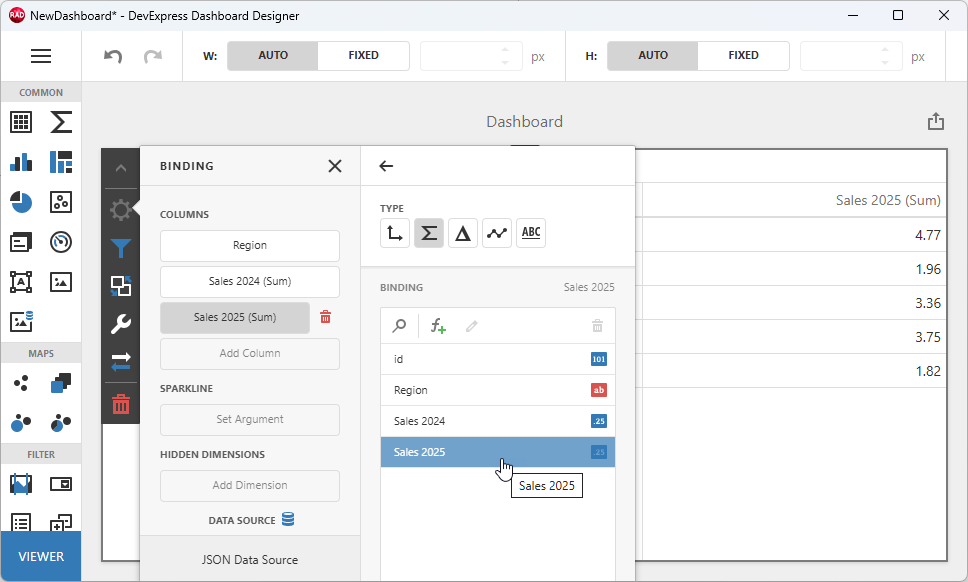Switch to VIEWER mode
This screenshot has height=582, width=968.
click(40, 556)
